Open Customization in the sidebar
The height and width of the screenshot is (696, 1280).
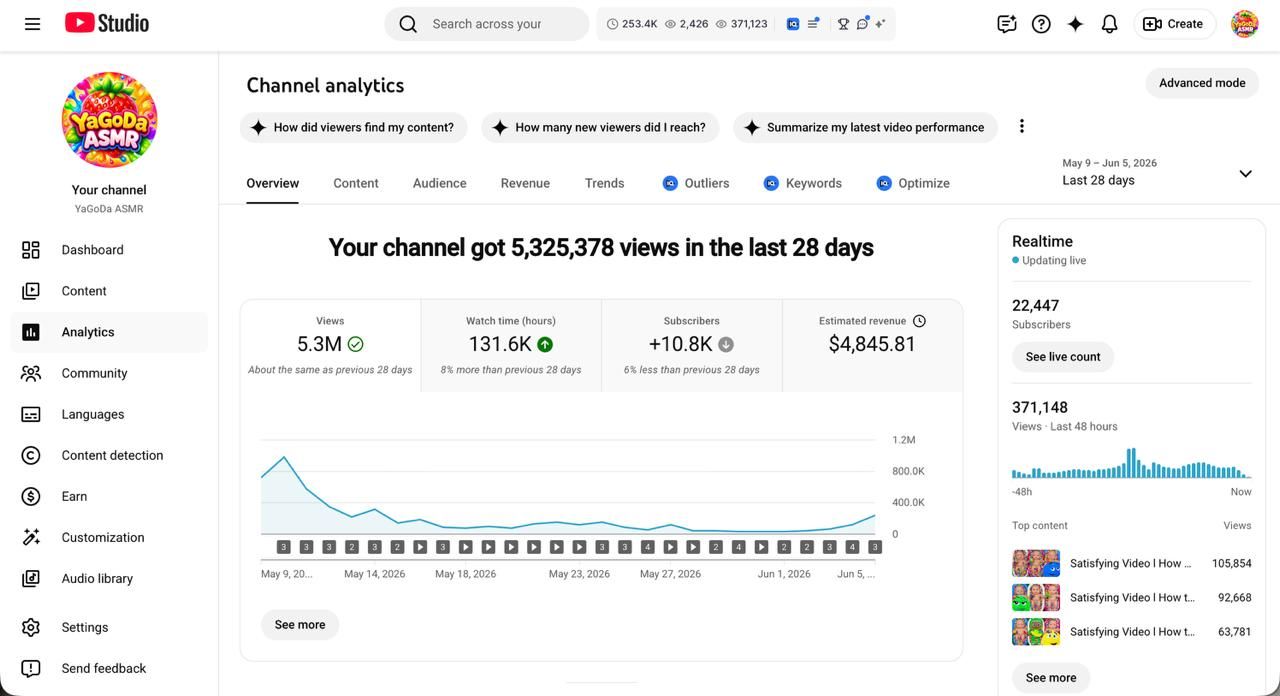click(109, 537)
